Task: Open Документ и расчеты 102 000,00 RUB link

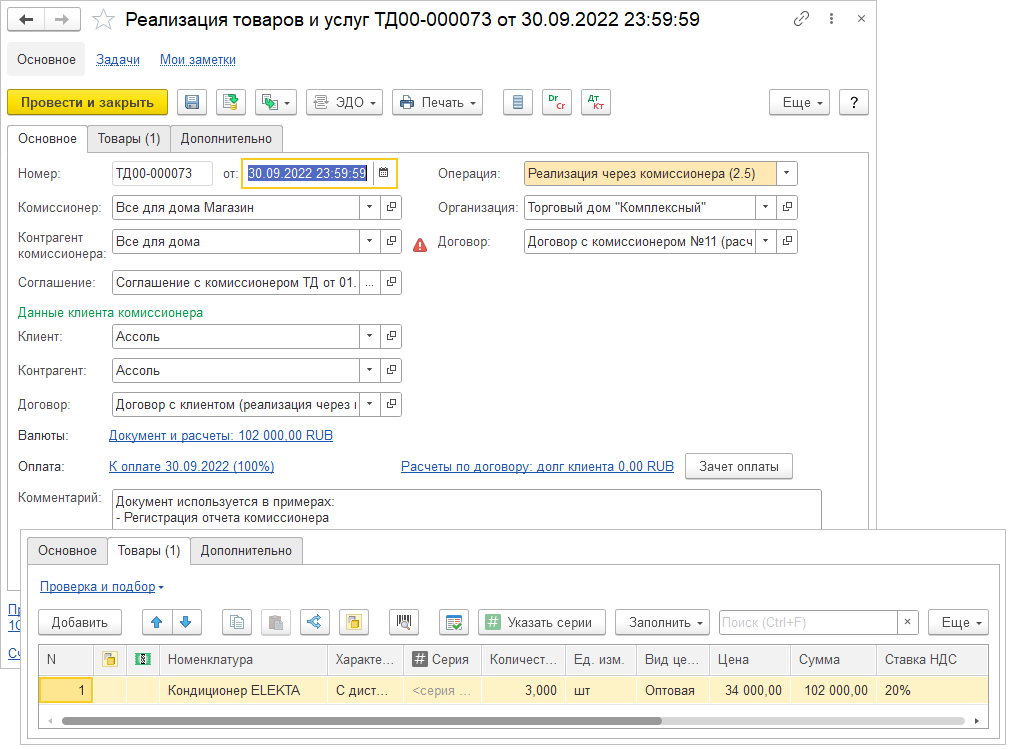Action: point(221,436)
